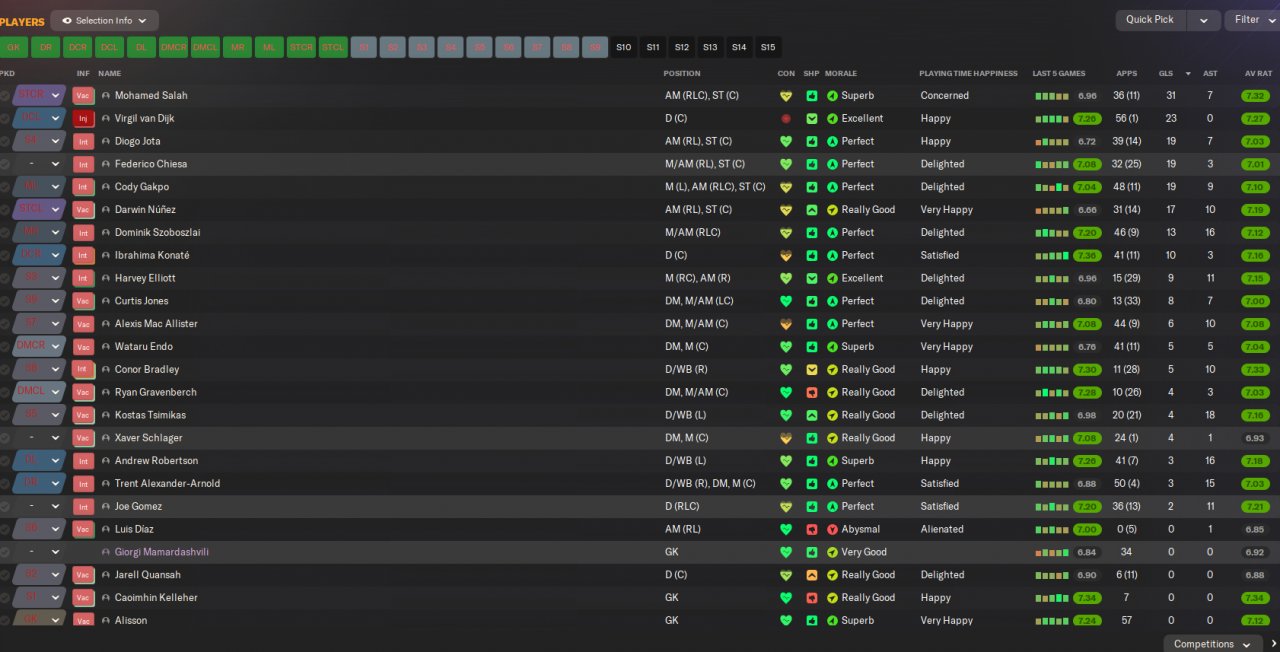Viewport: 1280px width, 652px height.
Task: Click Ibrahima Konaté's 7.36 last-game rating badge
Action: 1087,256
